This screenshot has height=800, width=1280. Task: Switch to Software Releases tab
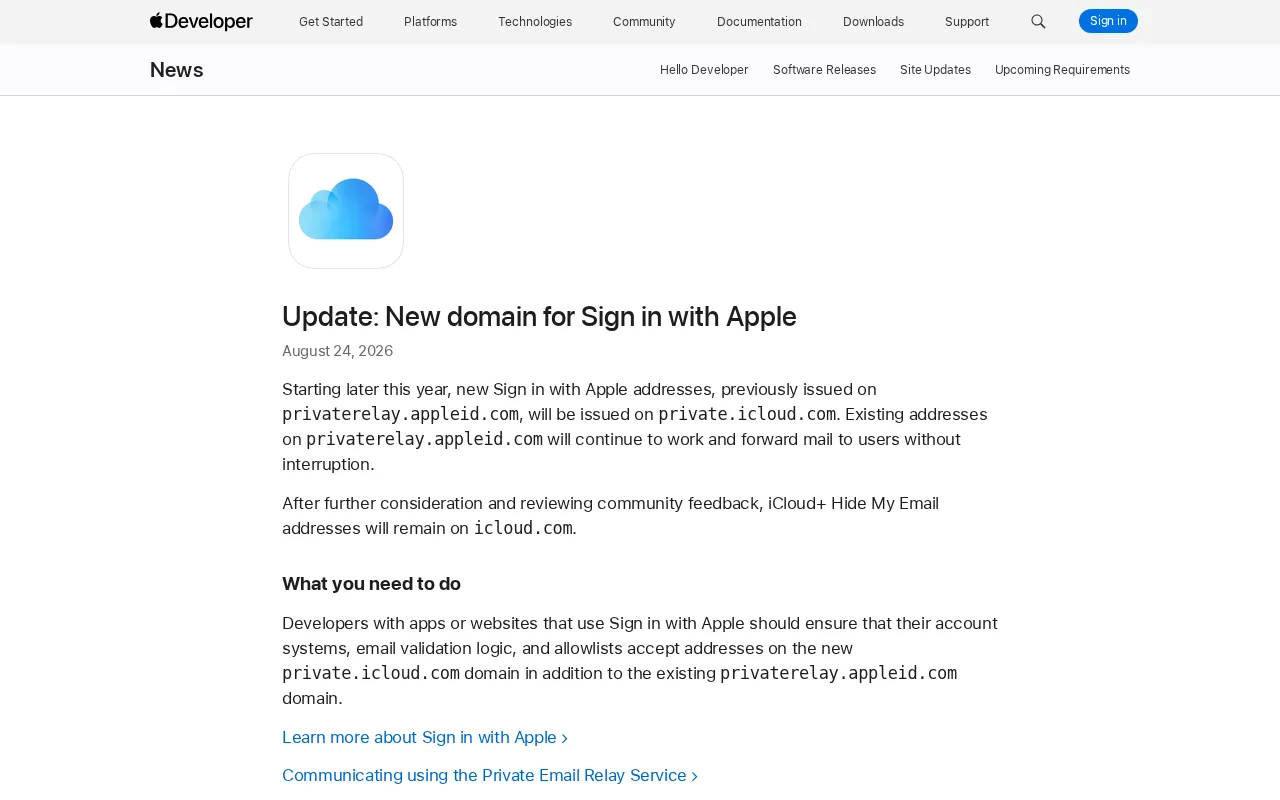[824, 70]
